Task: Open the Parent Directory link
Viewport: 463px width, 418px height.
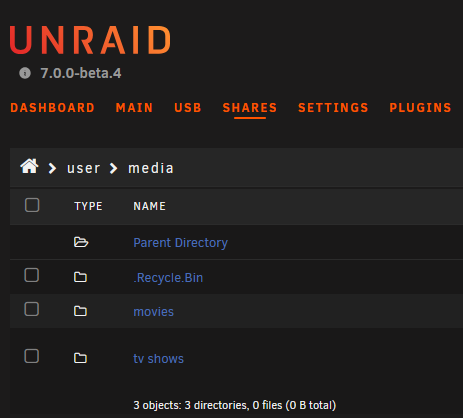Action: click(x=180, y=243)
